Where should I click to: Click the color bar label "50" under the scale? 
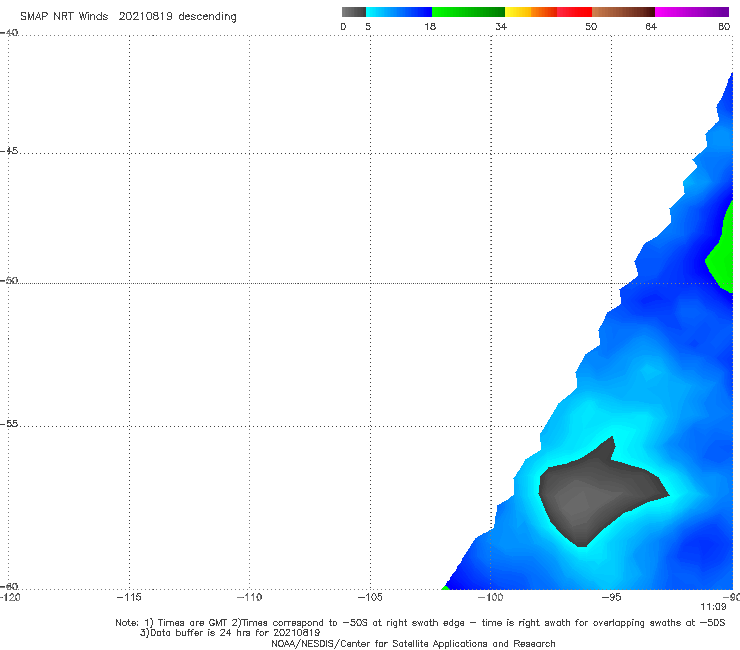pyautogui.click(x=591, y=26)
